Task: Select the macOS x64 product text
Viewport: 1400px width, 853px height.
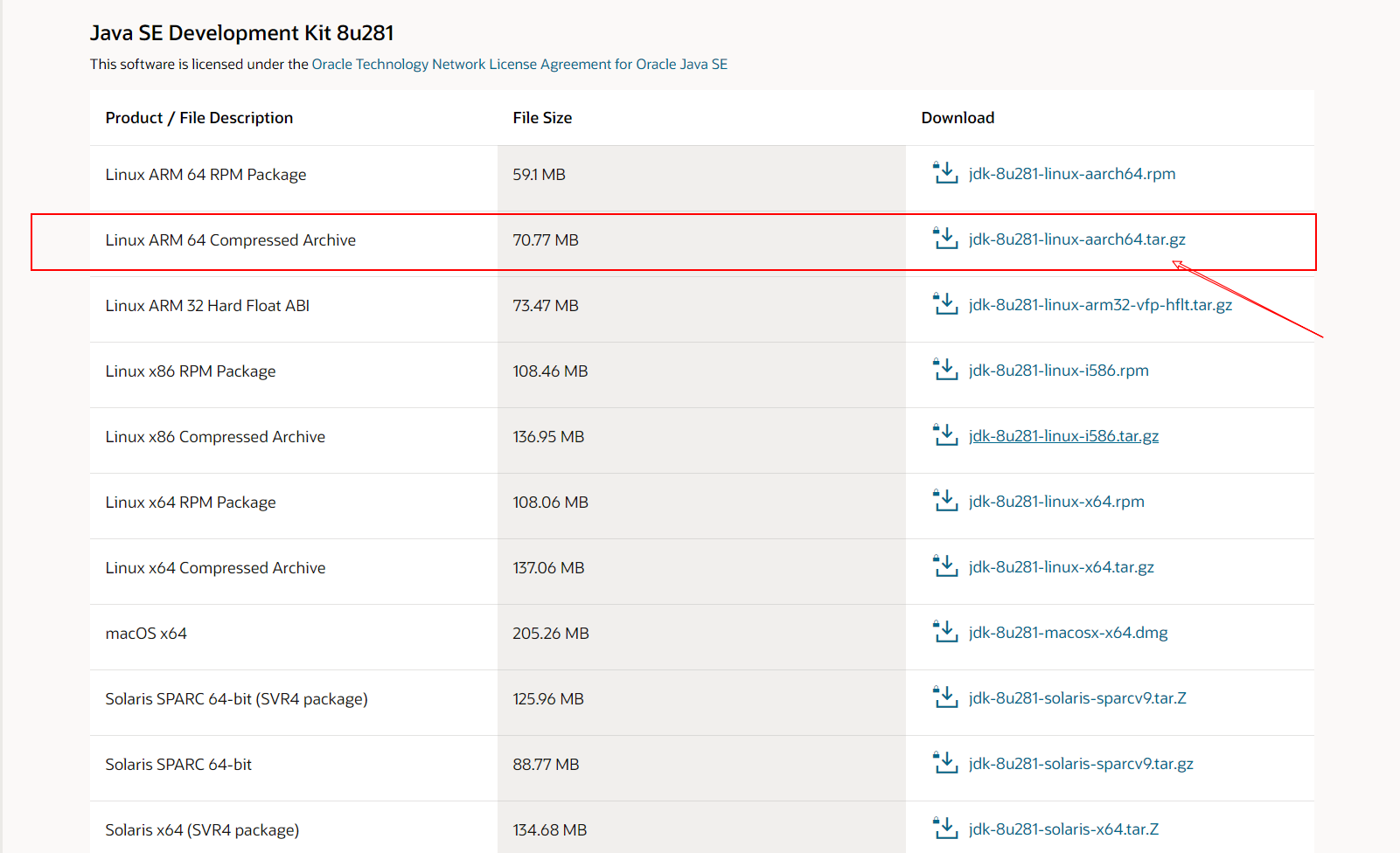Action: (146, 634)
